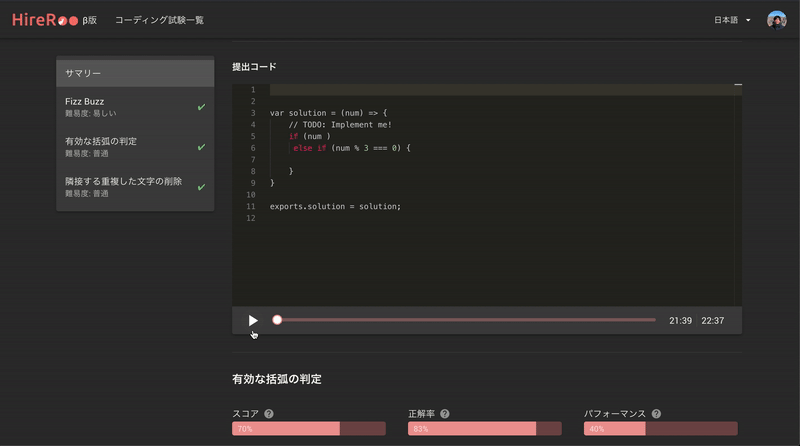This screenshot has height=446, width=800.
Task: Click the checkmark beside 隣接する重複した文字の削除
Action: pyautogui.click(x=202, y=187)
